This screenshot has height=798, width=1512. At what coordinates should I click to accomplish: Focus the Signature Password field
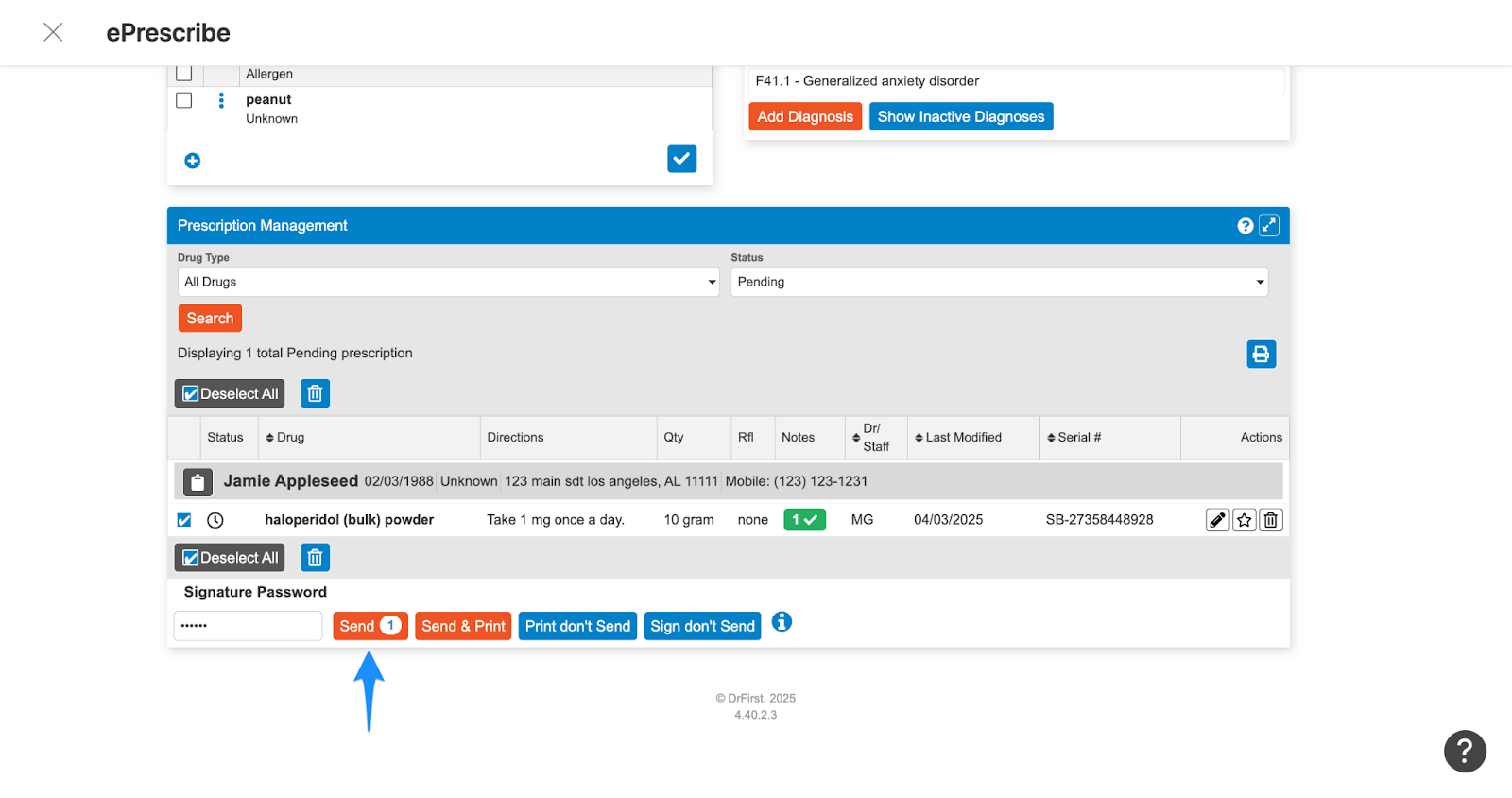[x=249, y=626]
